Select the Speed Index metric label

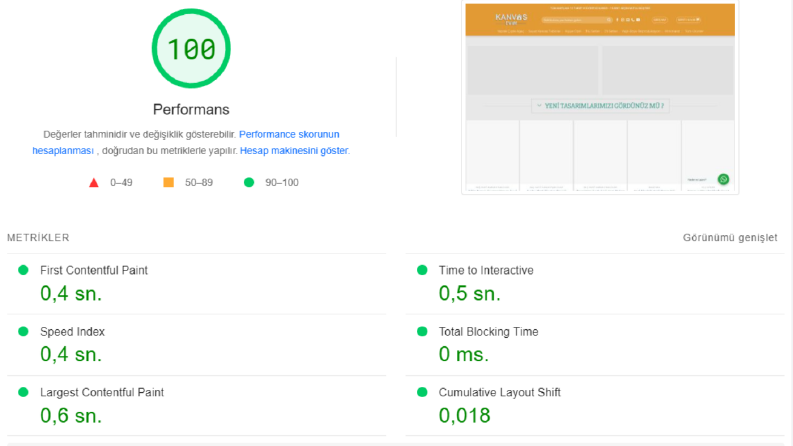72,332
